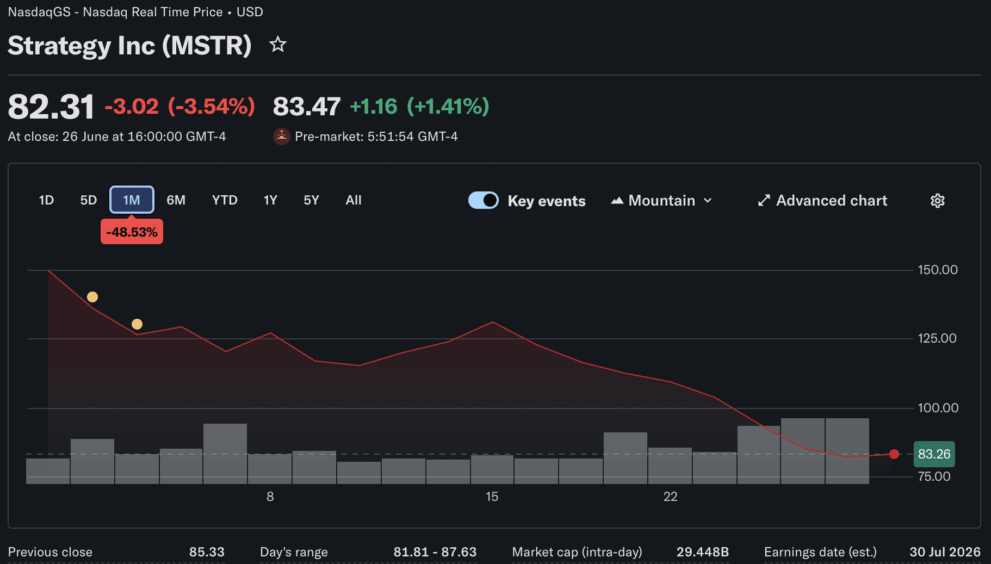Switch chart to YTD range
The height and width of the screenshot is (564, 991).
[x=224, y=200]
